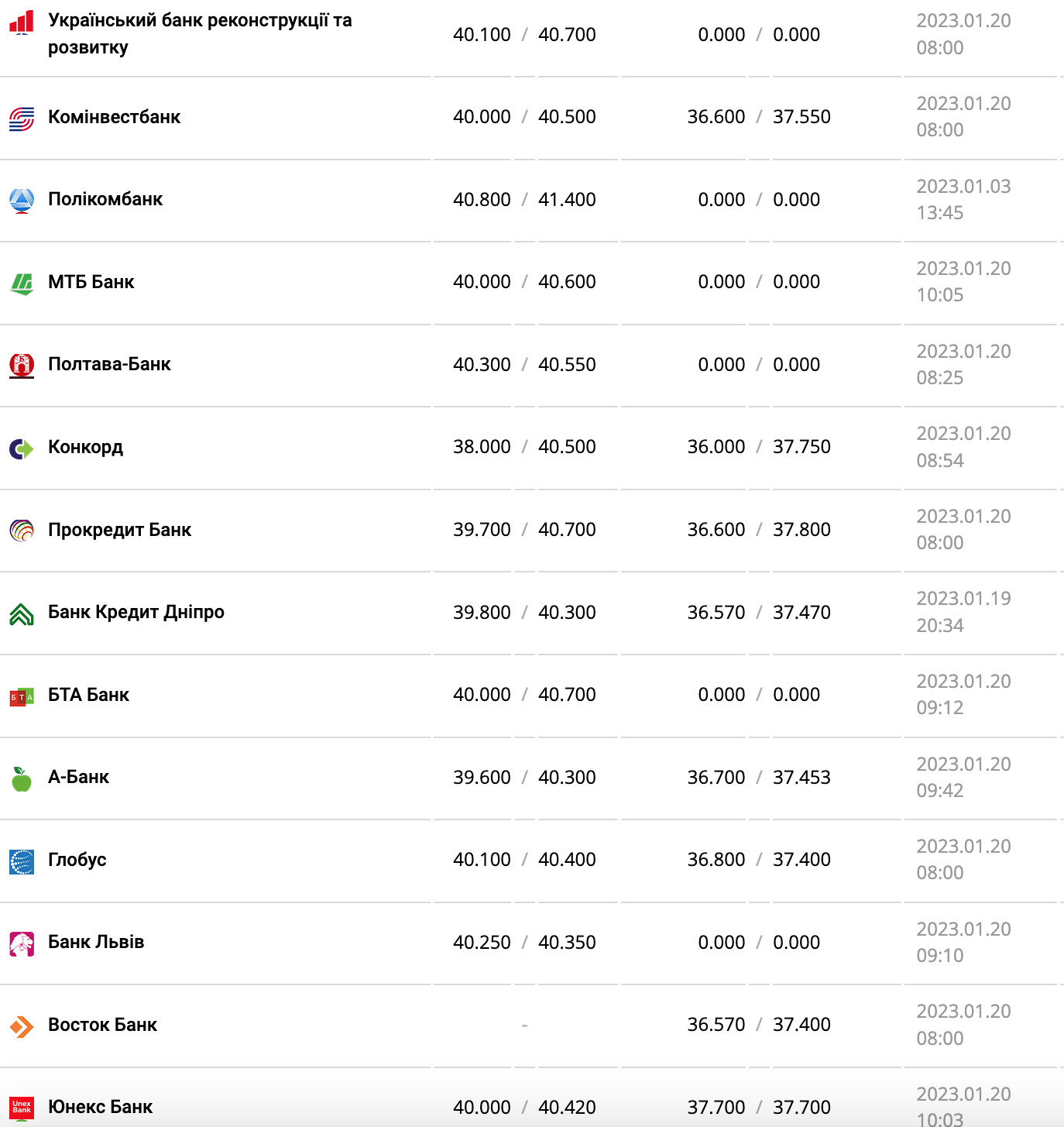Open the Юнекс Банк name link
Screen dimensions: 1064x1127
(100, 1107)
